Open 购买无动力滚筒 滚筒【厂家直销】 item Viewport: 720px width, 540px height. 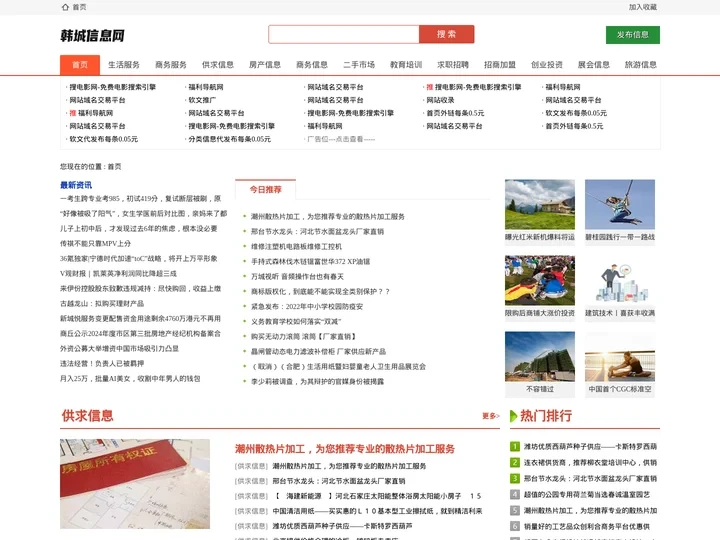(x=304, y=337)
